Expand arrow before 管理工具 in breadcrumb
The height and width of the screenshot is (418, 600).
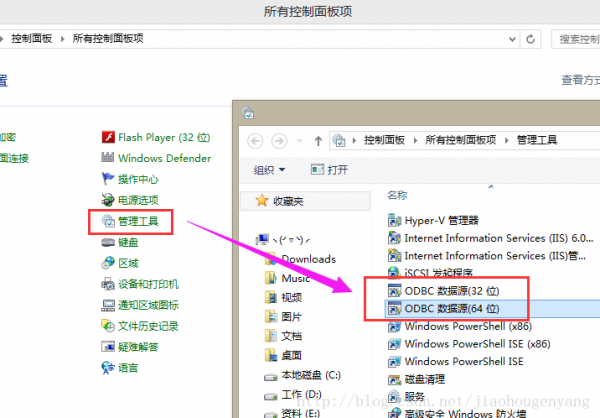pyautogui.click(x=507, y=140)
